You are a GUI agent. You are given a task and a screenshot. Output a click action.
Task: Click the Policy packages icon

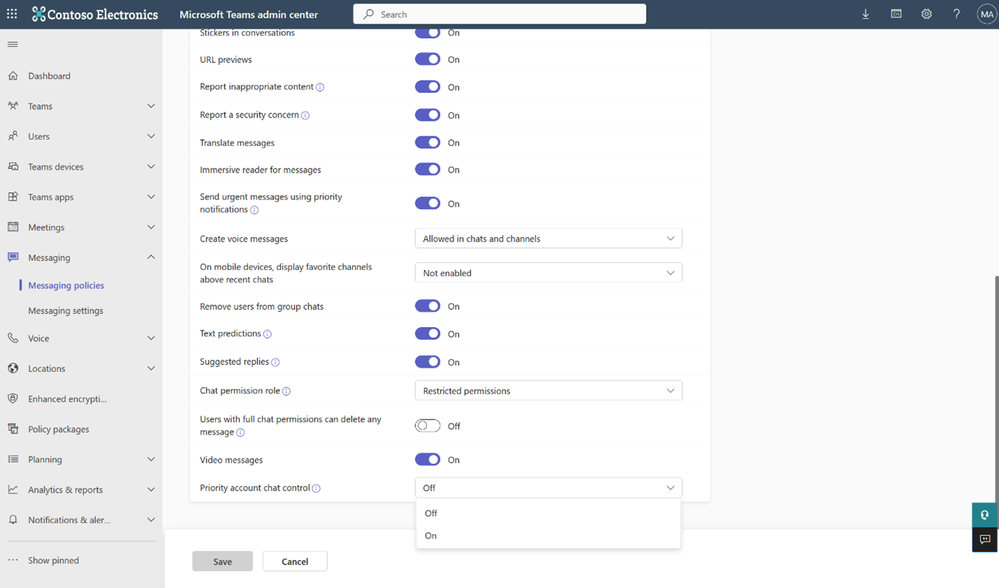[13, 429]
